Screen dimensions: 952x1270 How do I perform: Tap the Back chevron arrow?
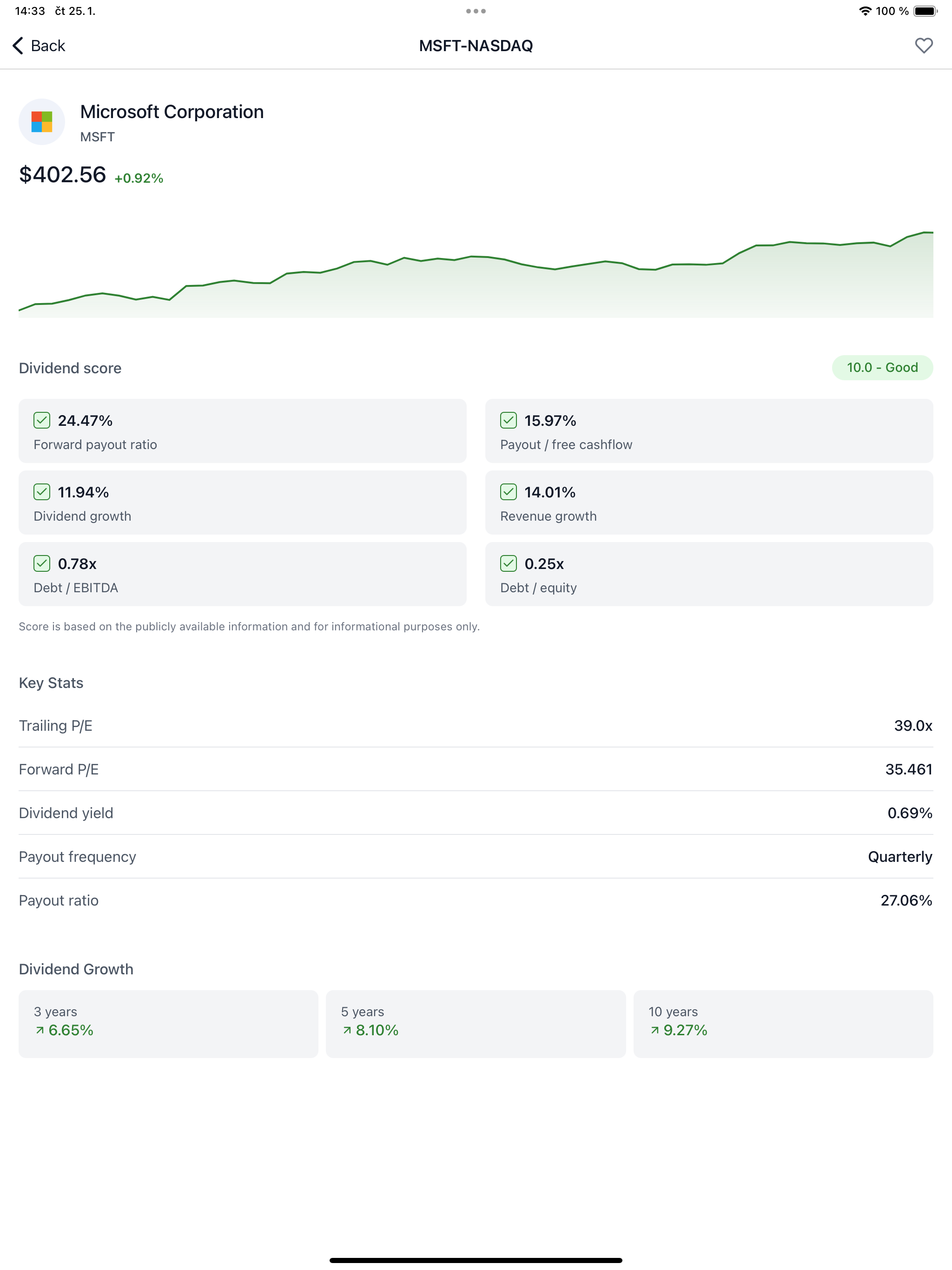[18, 46]
